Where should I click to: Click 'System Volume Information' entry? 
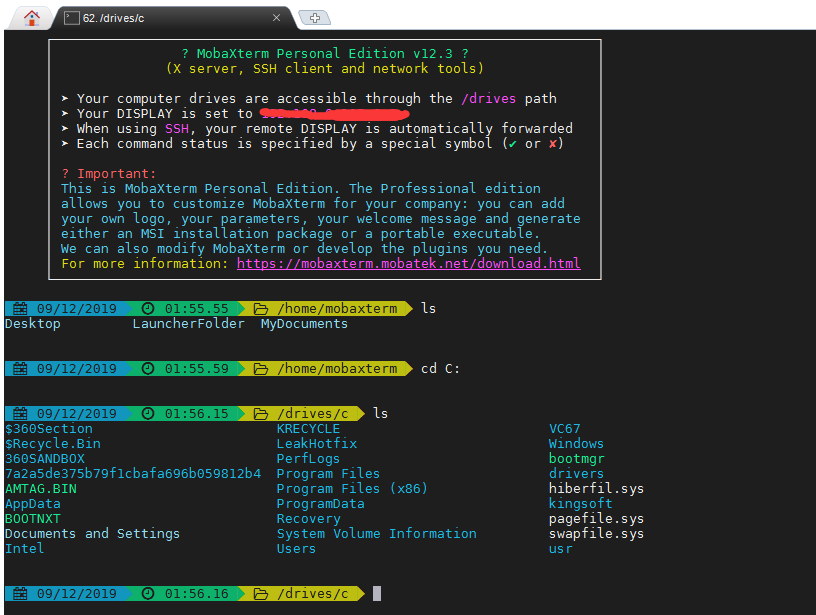pyautogui.click(x=376, y=534)
